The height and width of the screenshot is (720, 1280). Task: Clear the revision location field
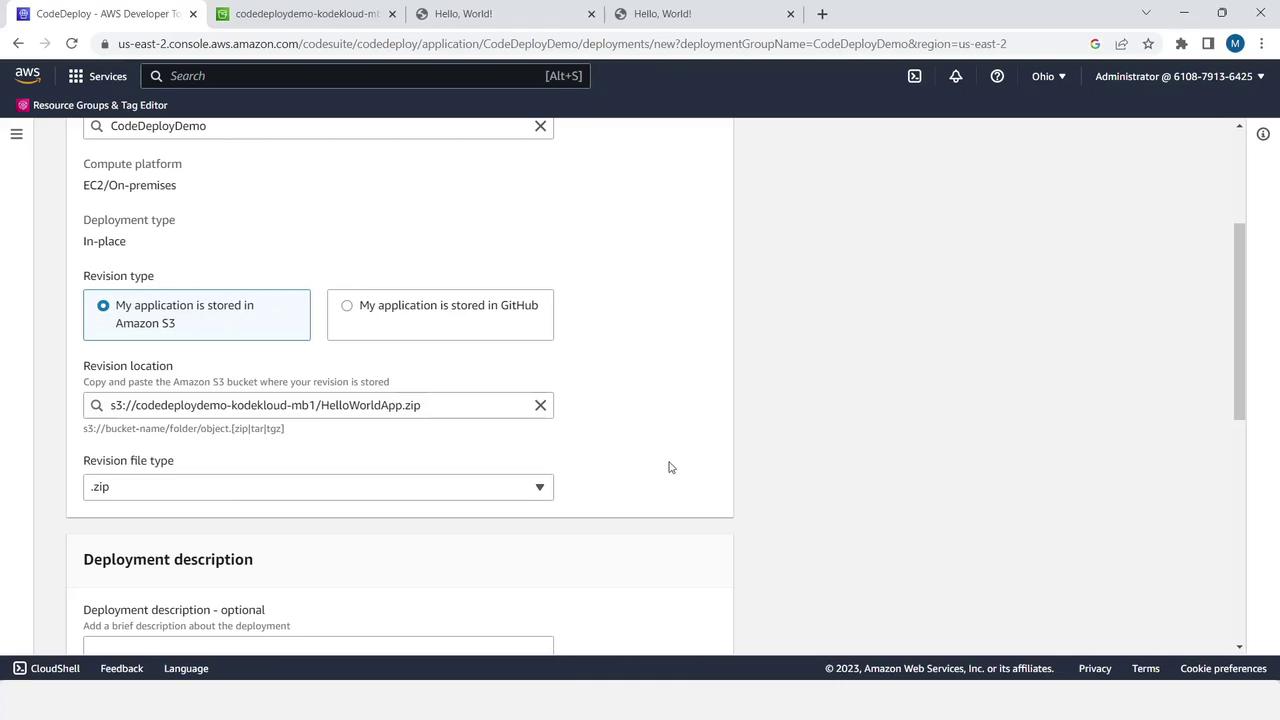coord(540,405)
